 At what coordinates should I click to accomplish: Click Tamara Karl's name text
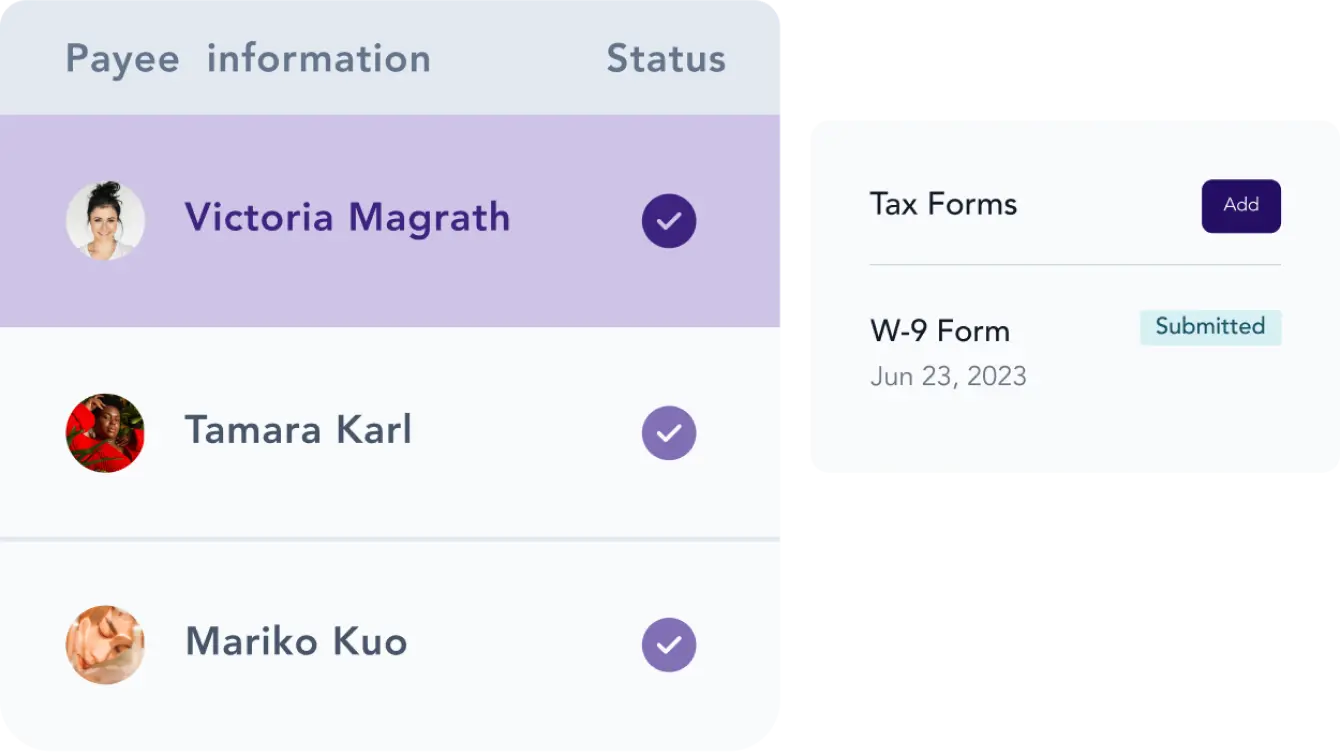click(298, 430)
